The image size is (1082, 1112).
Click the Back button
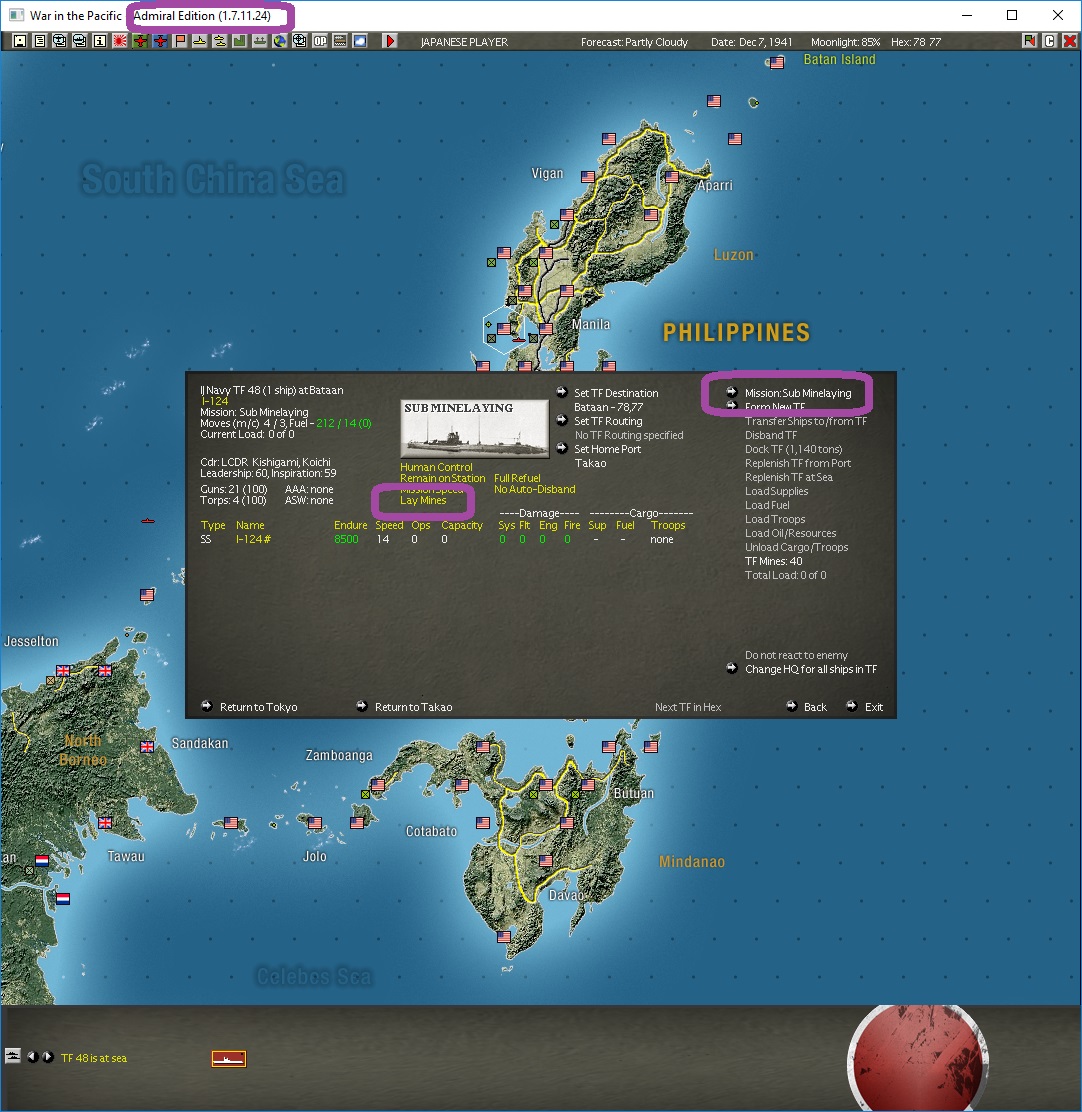tap(815, 707)
